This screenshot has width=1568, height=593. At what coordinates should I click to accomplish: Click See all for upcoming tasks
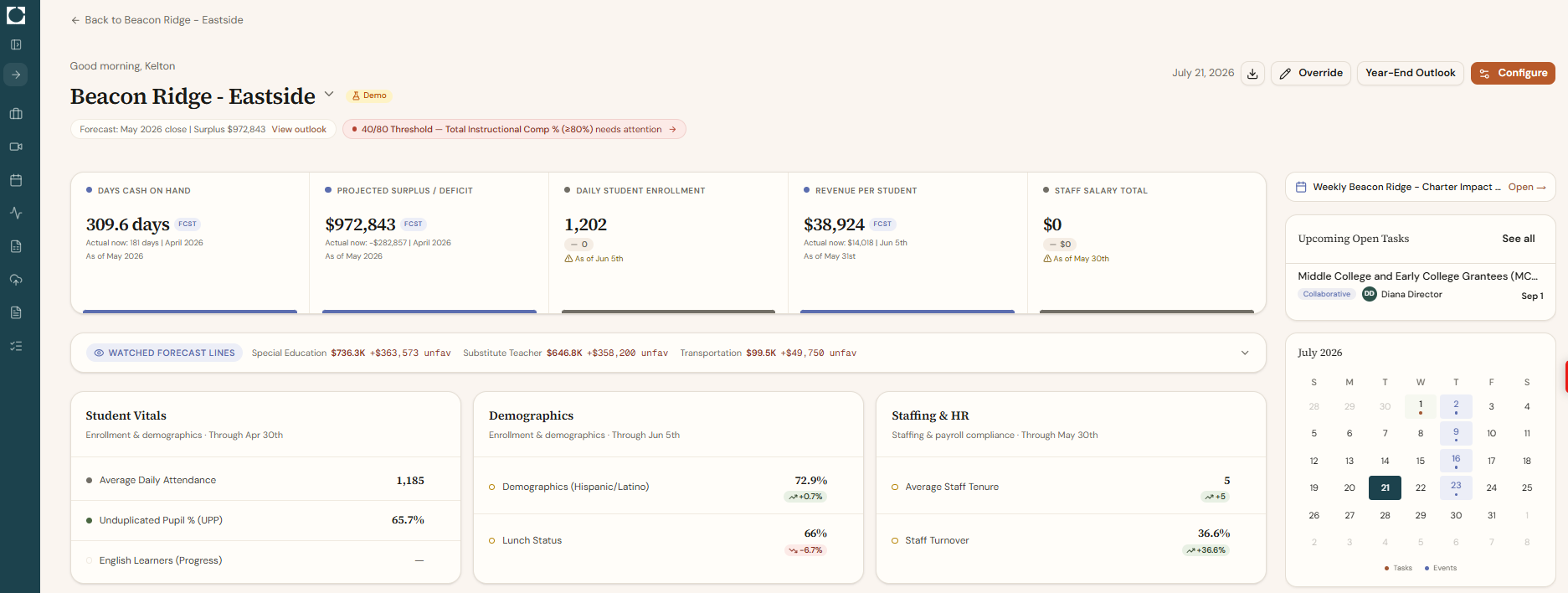[x=1519, y=239]
